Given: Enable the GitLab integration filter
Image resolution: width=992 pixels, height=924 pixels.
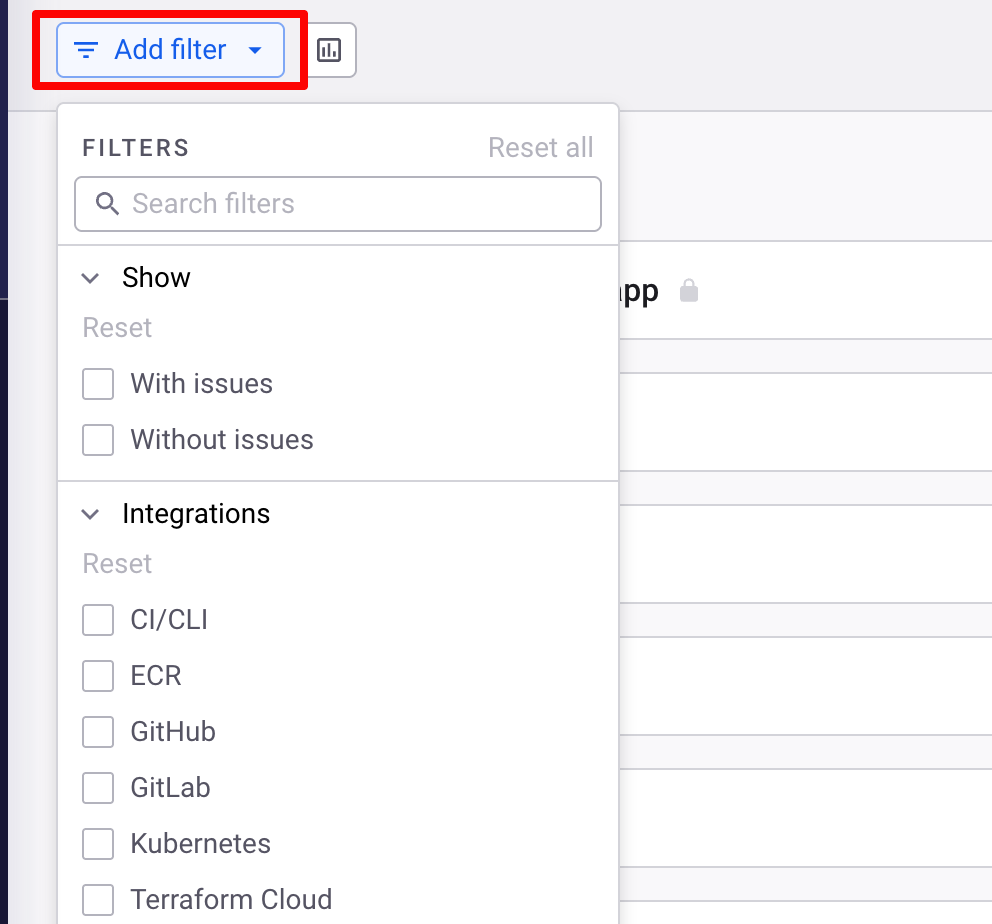Looking at the screenshot, I should click(x=98, y=788).
